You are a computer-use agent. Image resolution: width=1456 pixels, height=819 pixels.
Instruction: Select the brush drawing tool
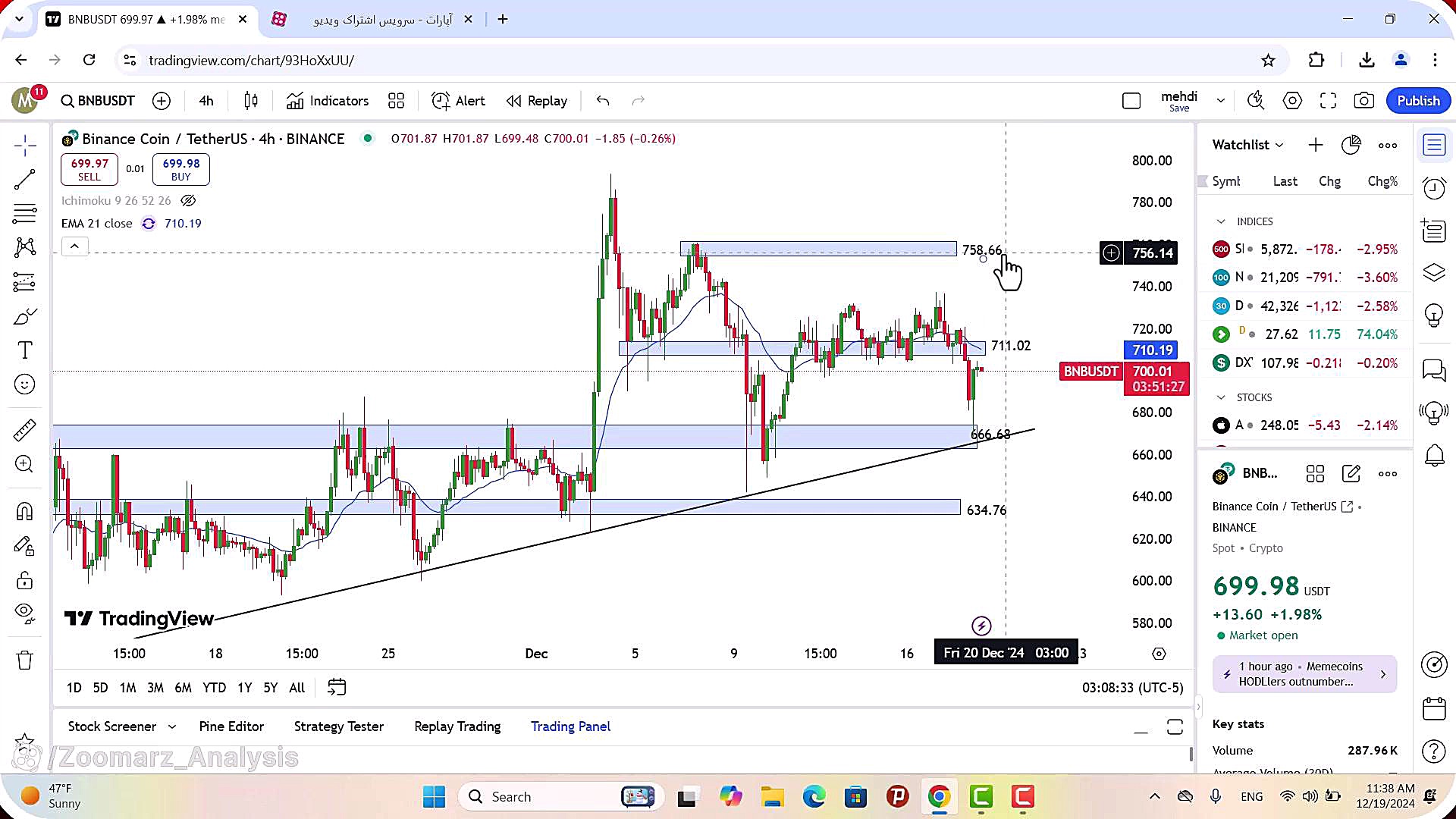click(24, 316)
